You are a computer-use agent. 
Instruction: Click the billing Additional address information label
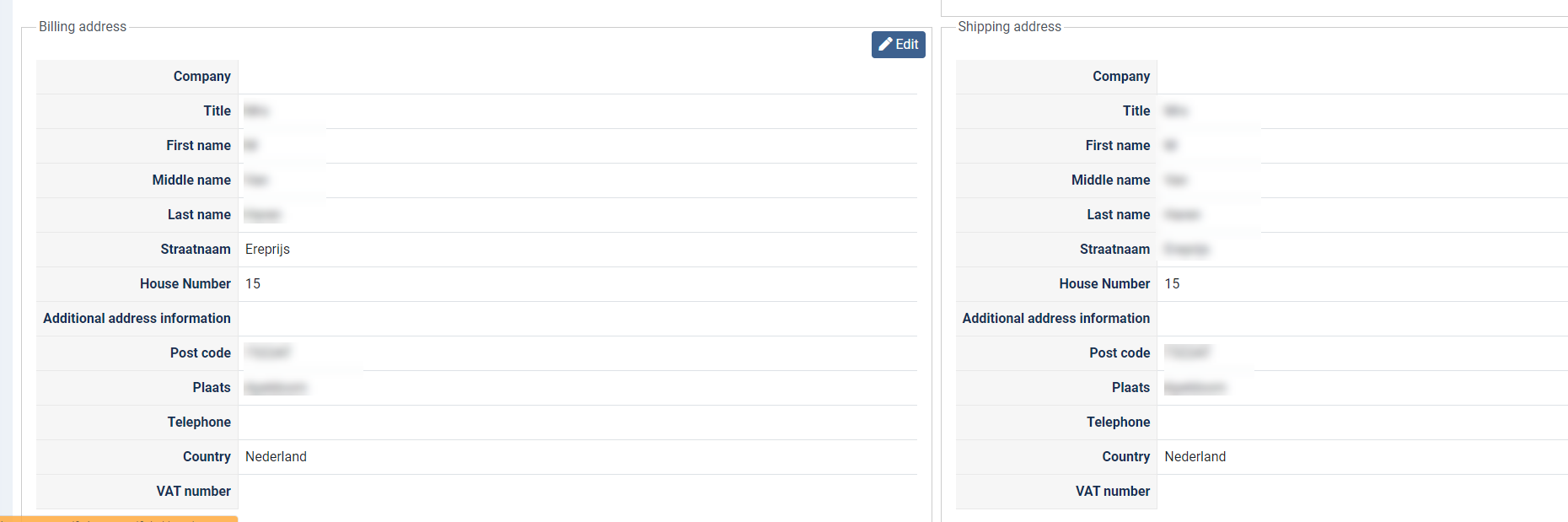[x=137, y=319]
